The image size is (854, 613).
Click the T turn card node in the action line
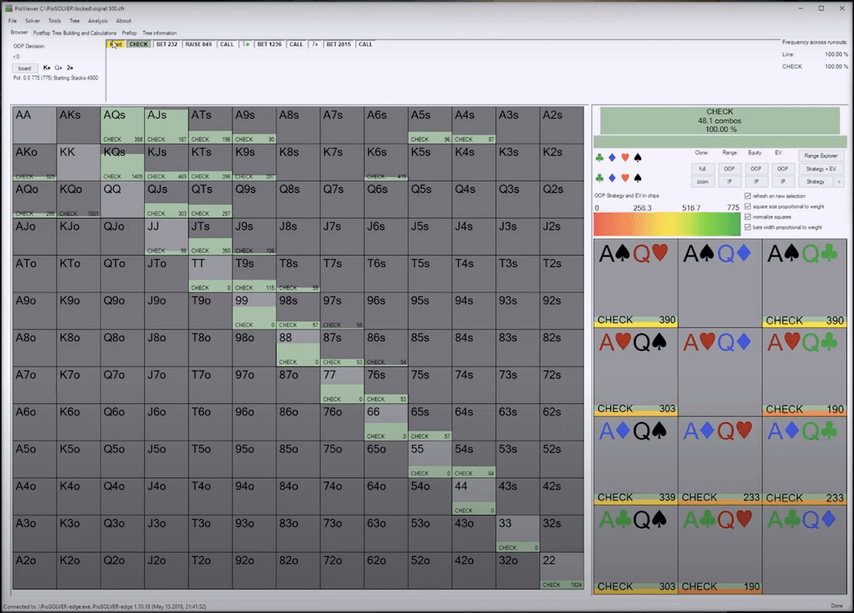click(246, 44)
